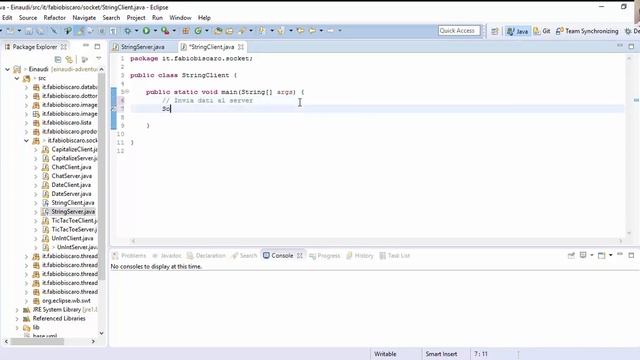The width and height of the screenshot is (640, 360).
Task: Open Display Selected Console dropdown arrow
Action: pos(592,256)
